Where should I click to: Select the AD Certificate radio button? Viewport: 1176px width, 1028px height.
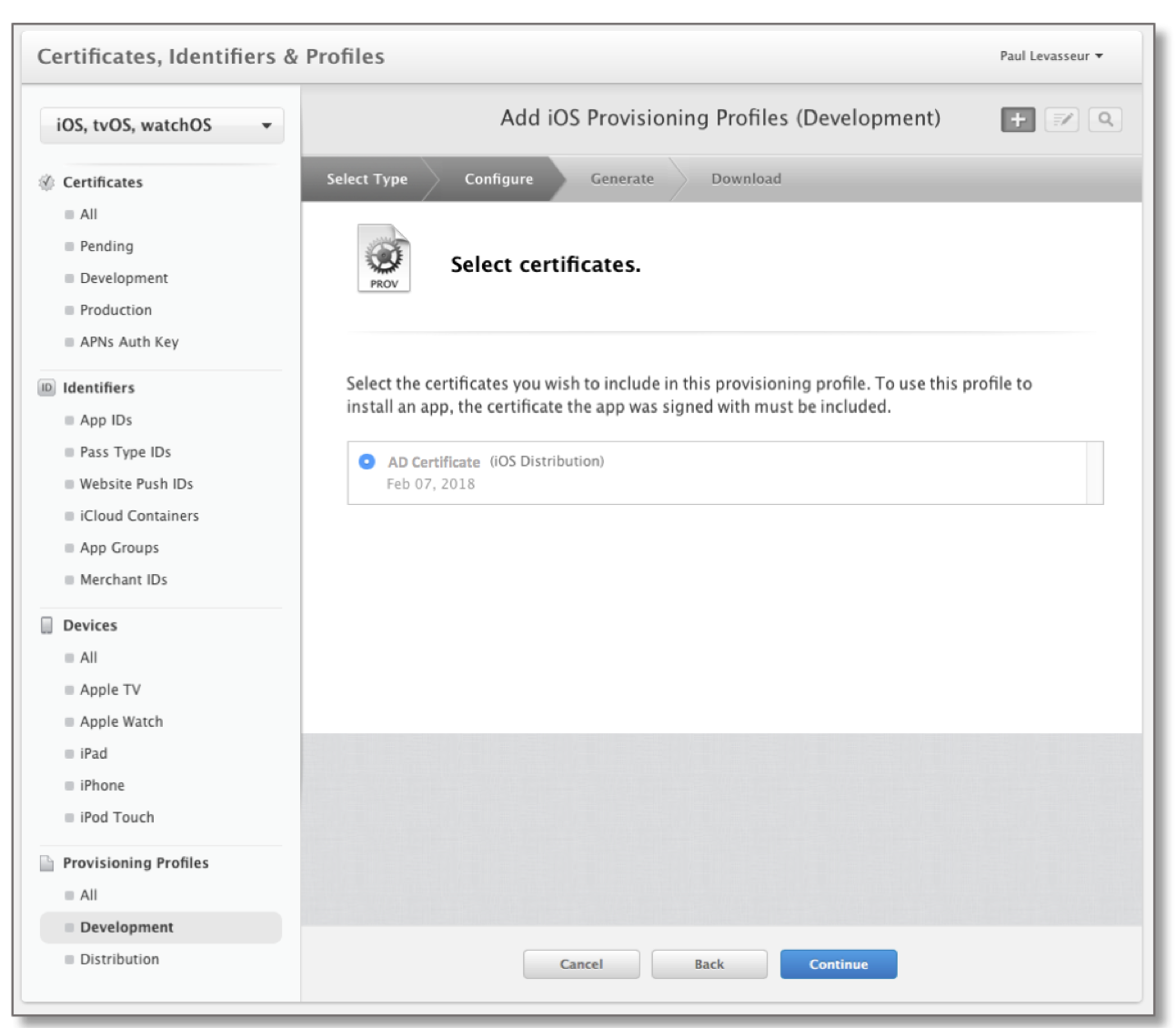click(x=367, y=462)
